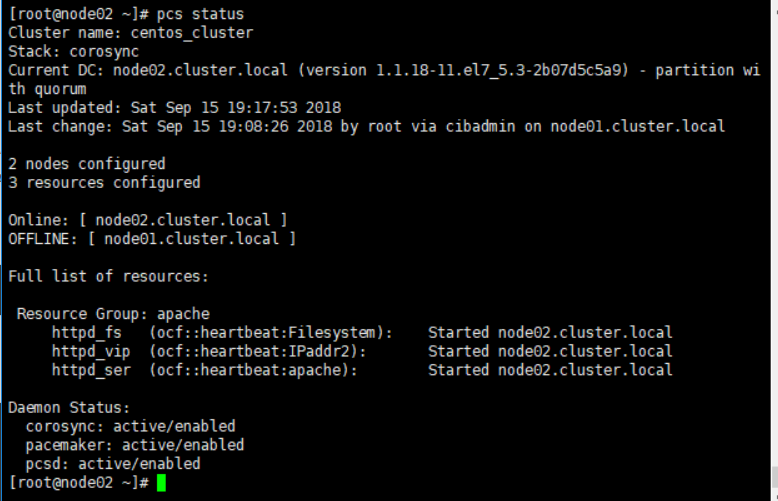Click the scrollbar thumb at right edge
778x501 pixels.
tap(775, 477)
